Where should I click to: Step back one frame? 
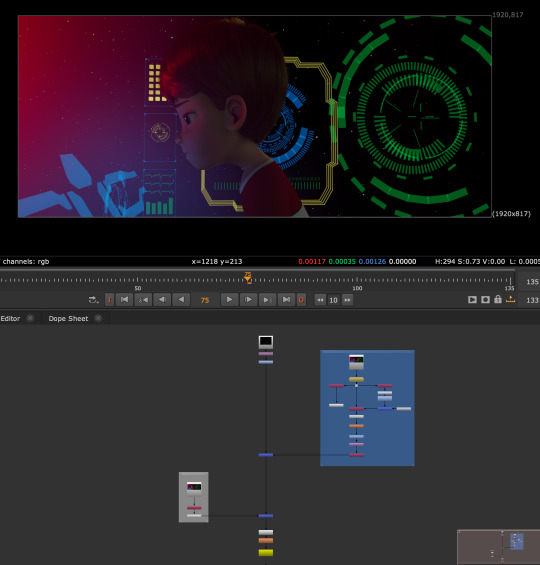162,300
